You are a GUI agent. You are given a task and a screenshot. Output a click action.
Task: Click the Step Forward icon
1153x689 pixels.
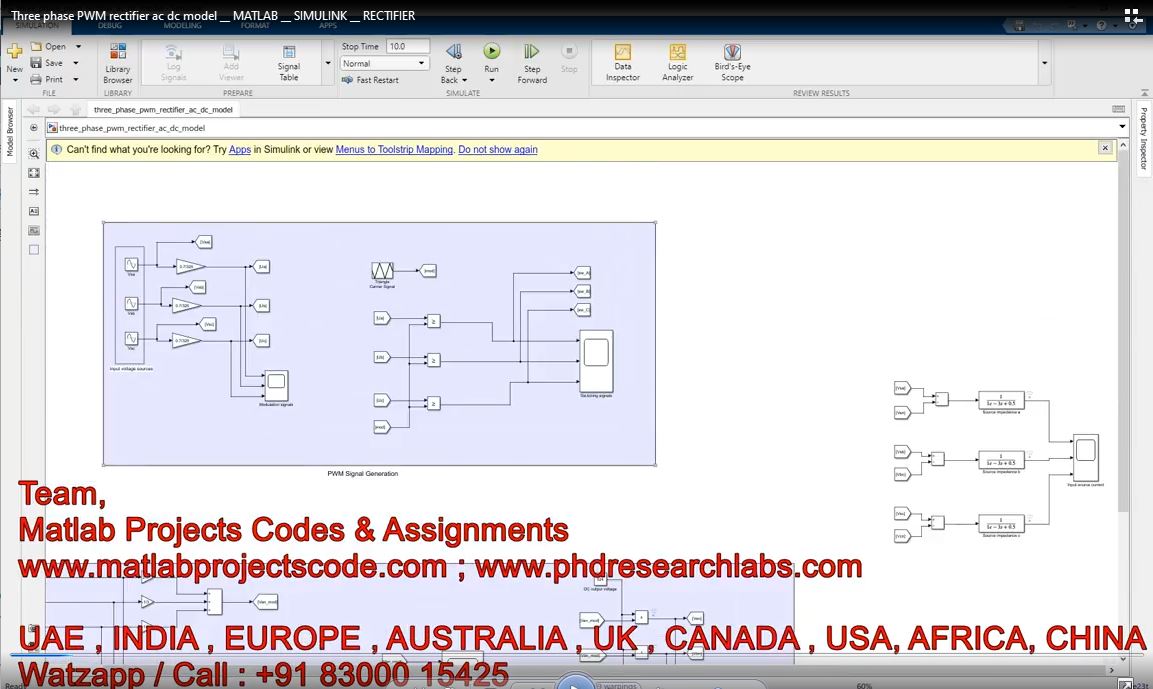[x=532, y=51]
